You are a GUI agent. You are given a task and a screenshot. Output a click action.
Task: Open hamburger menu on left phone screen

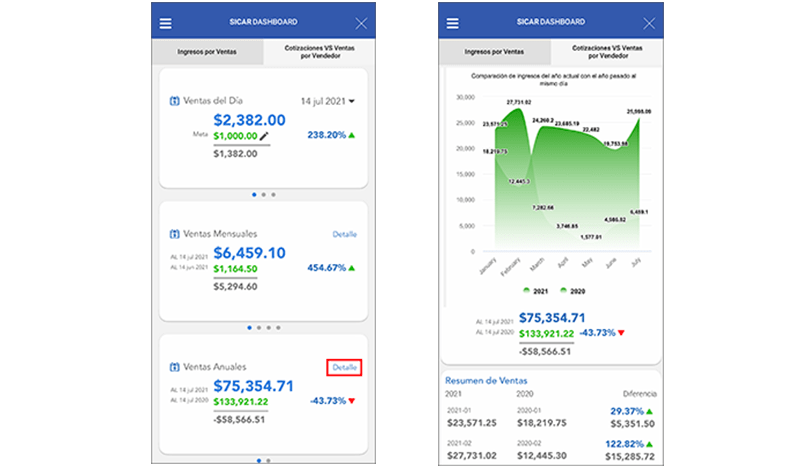pos(166,23)
